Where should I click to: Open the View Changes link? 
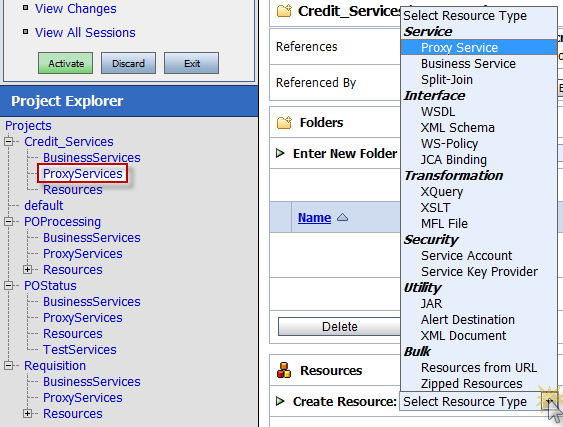point(75,9)
